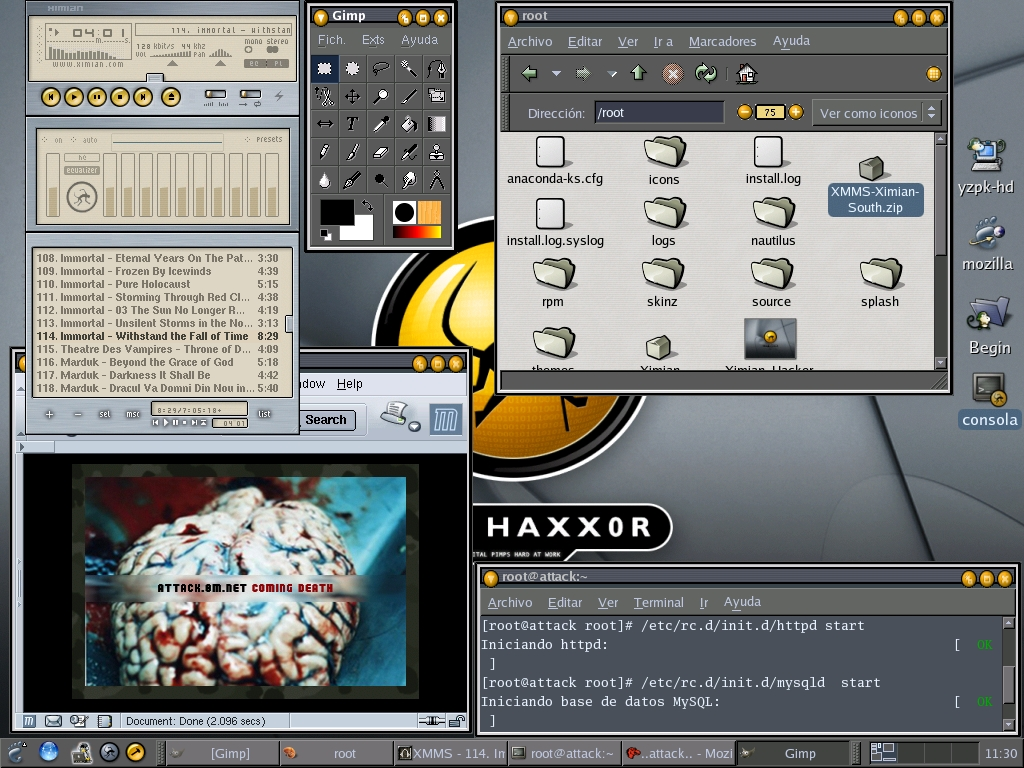The image size is (1024, 768).
Task: Click playlist 'sel' button
Action: pyautogui.click(x=104, y=414)
